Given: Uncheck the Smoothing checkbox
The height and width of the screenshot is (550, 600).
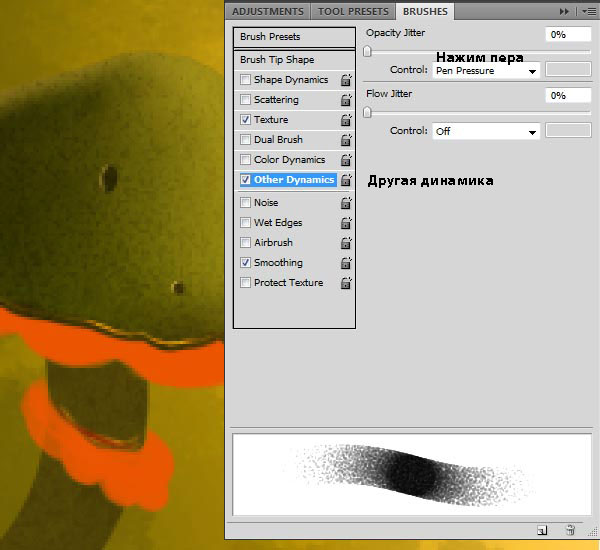Looking at the screenshot, I should point(245,263).
